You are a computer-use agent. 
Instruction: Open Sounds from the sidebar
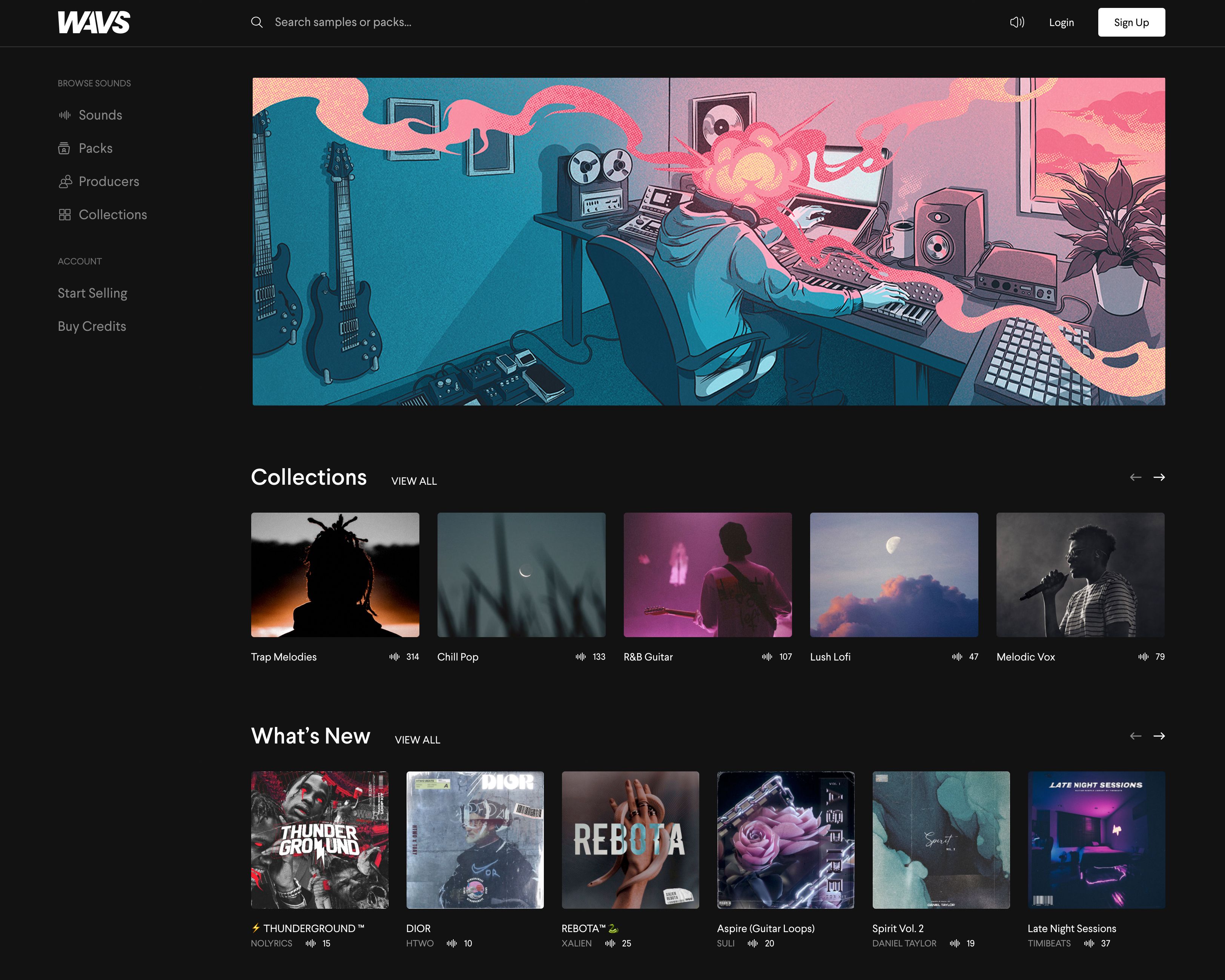(x=100, y=115)
